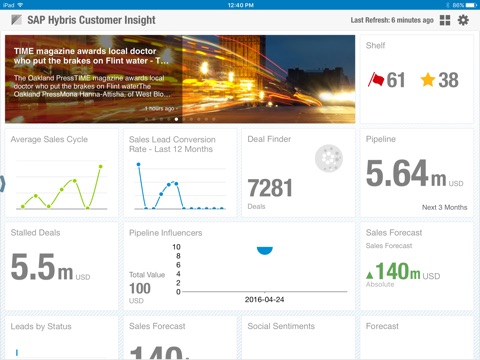Tap 'Next 3 Months' label in Pipeline

pyautogui.click(x=444, y=207)
